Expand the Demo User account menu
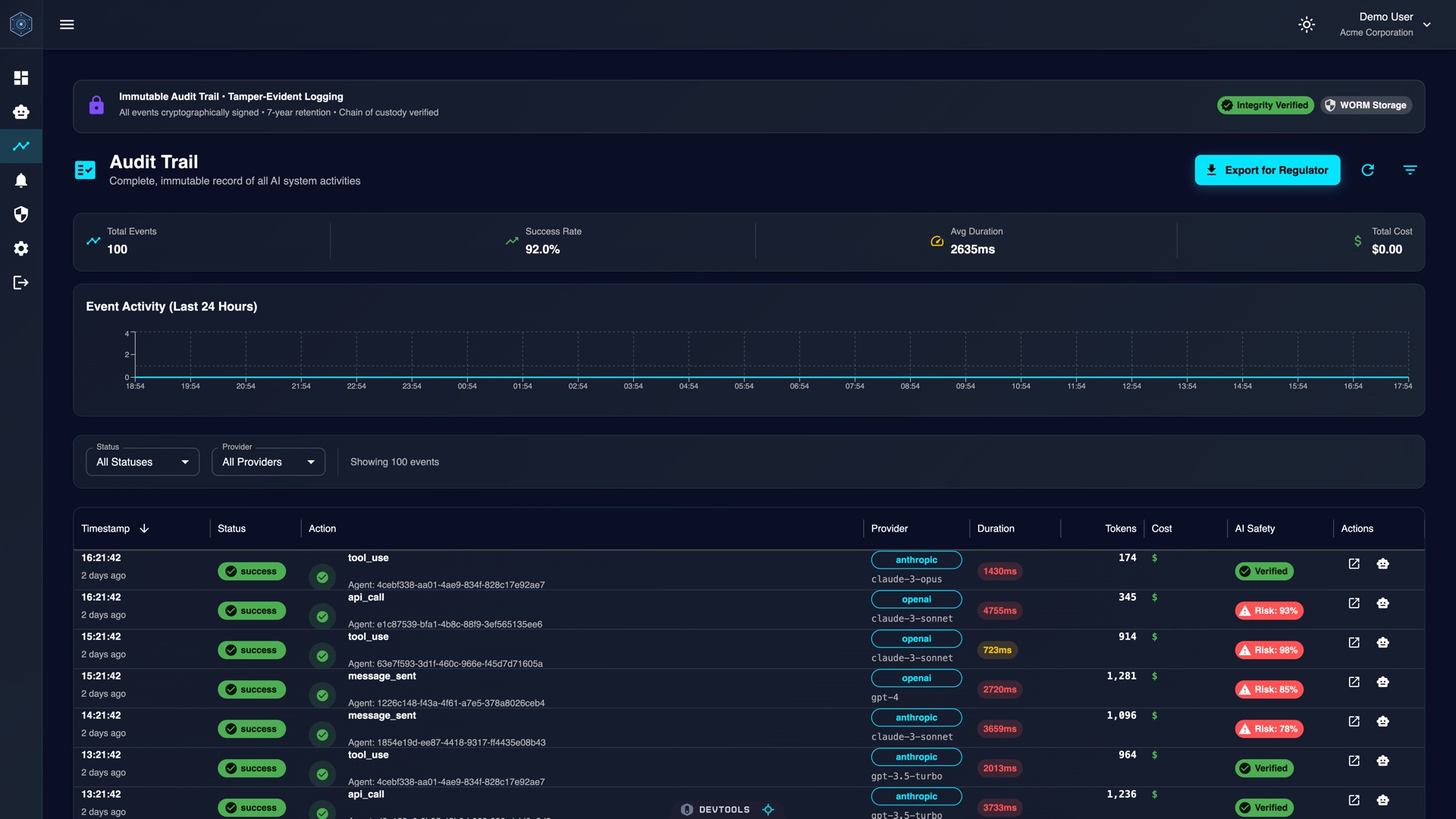The height and width of the screenshot is (819, 1456). (x=1426, y=24)
